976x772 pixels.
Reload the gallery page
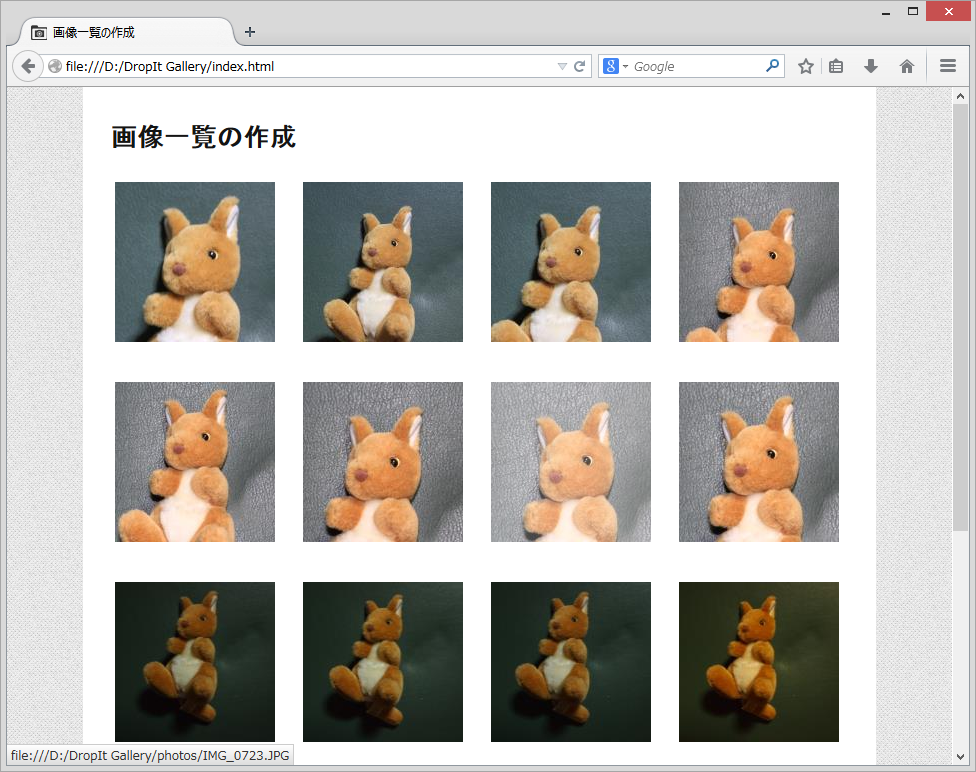(579, 65)
